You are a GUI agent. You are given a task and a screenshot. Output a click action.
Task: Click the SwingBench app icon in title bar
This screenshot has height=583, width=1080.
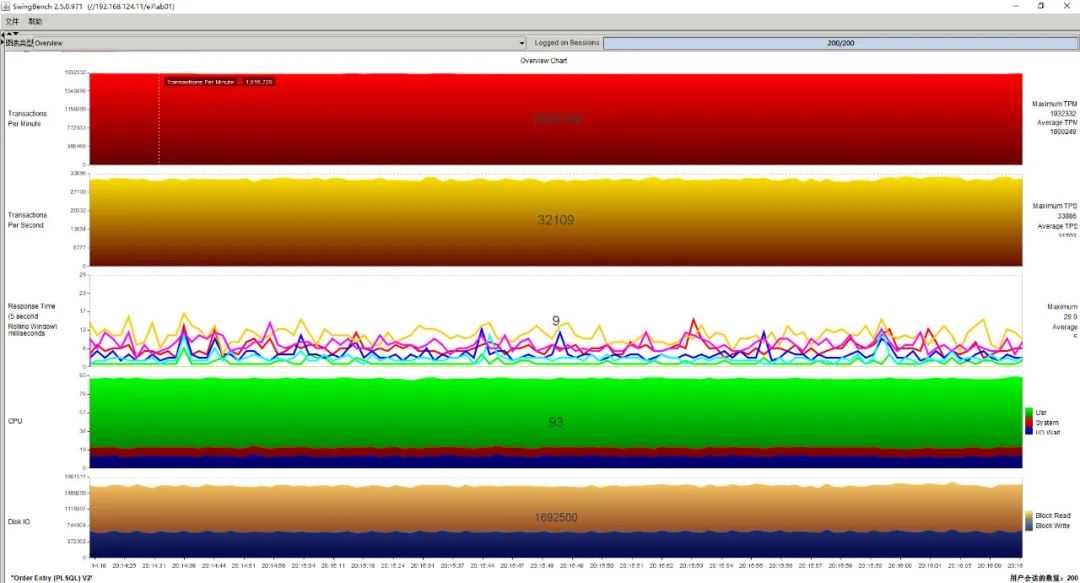tap(8, 6)
